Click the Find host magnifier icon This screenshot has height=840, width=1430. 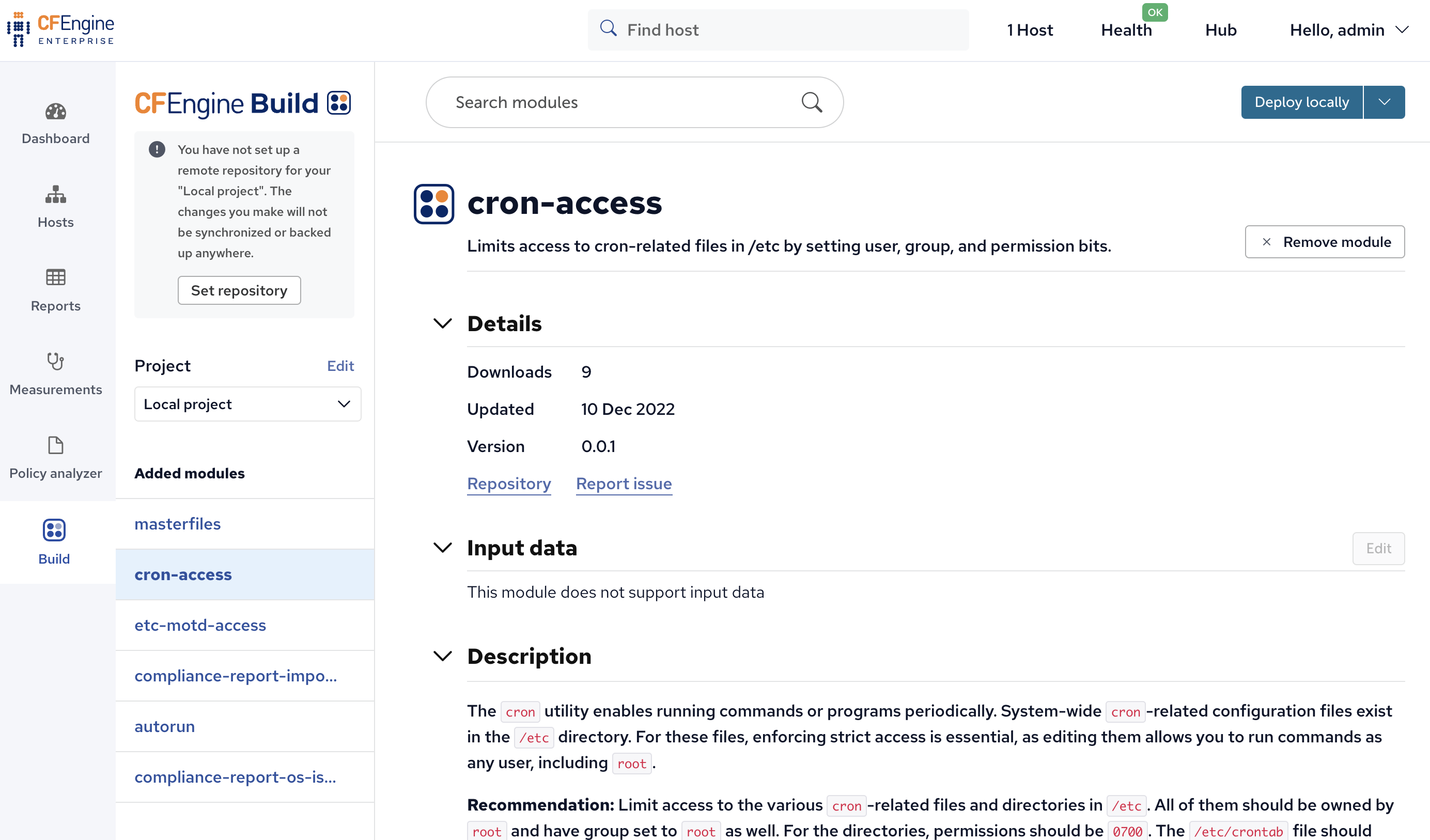click(608, 29)
